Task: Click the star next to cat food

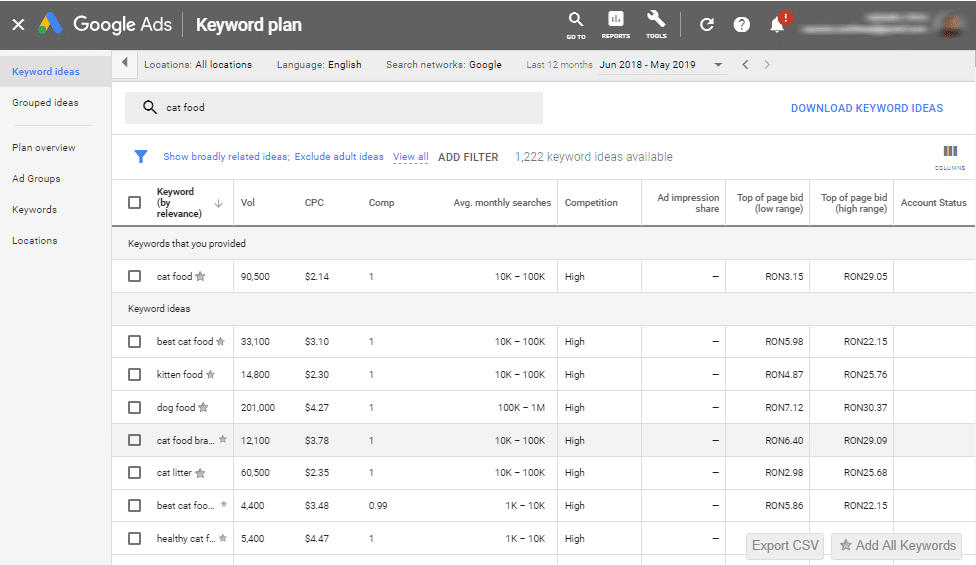Action: [x=200, y=276]
